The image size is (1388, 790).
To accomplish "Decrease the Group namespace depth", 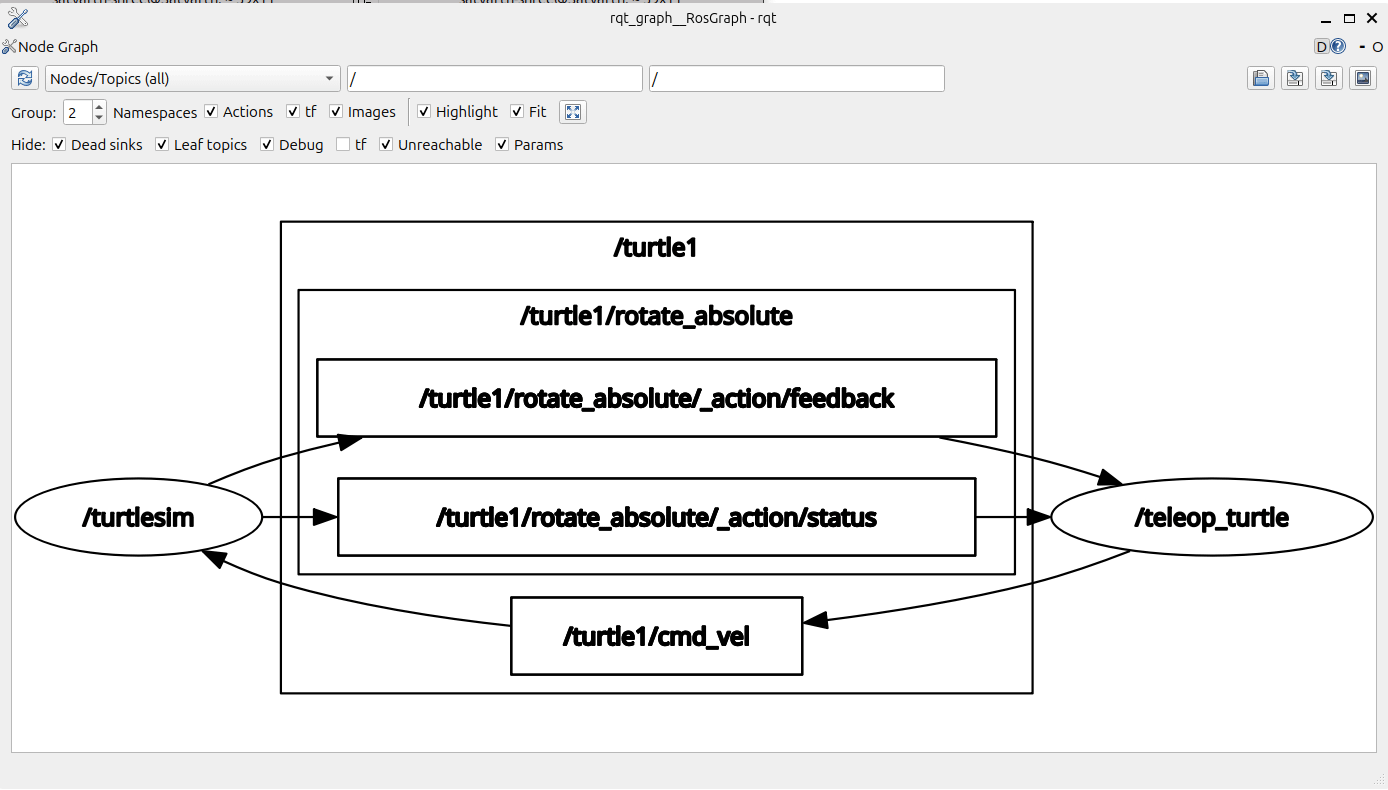I will click(x=99, y=118).
